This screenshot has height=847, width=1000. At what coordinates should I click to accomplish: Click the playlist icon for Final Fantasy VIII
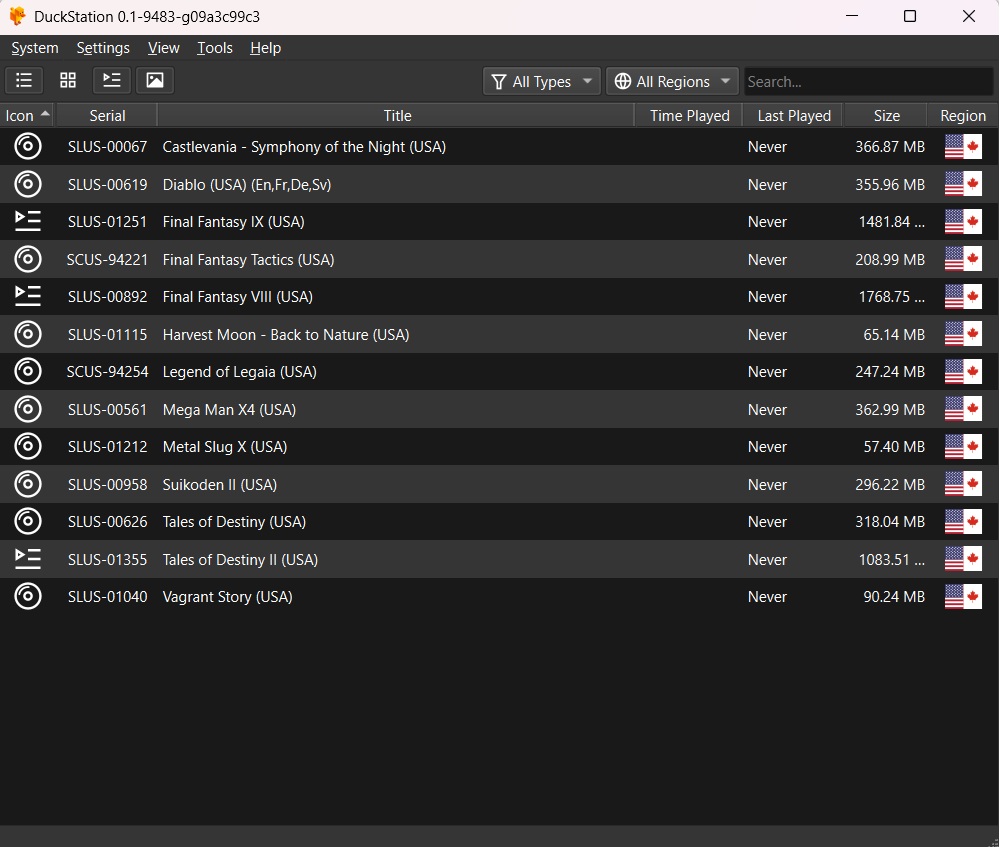[x=27, y=297]
